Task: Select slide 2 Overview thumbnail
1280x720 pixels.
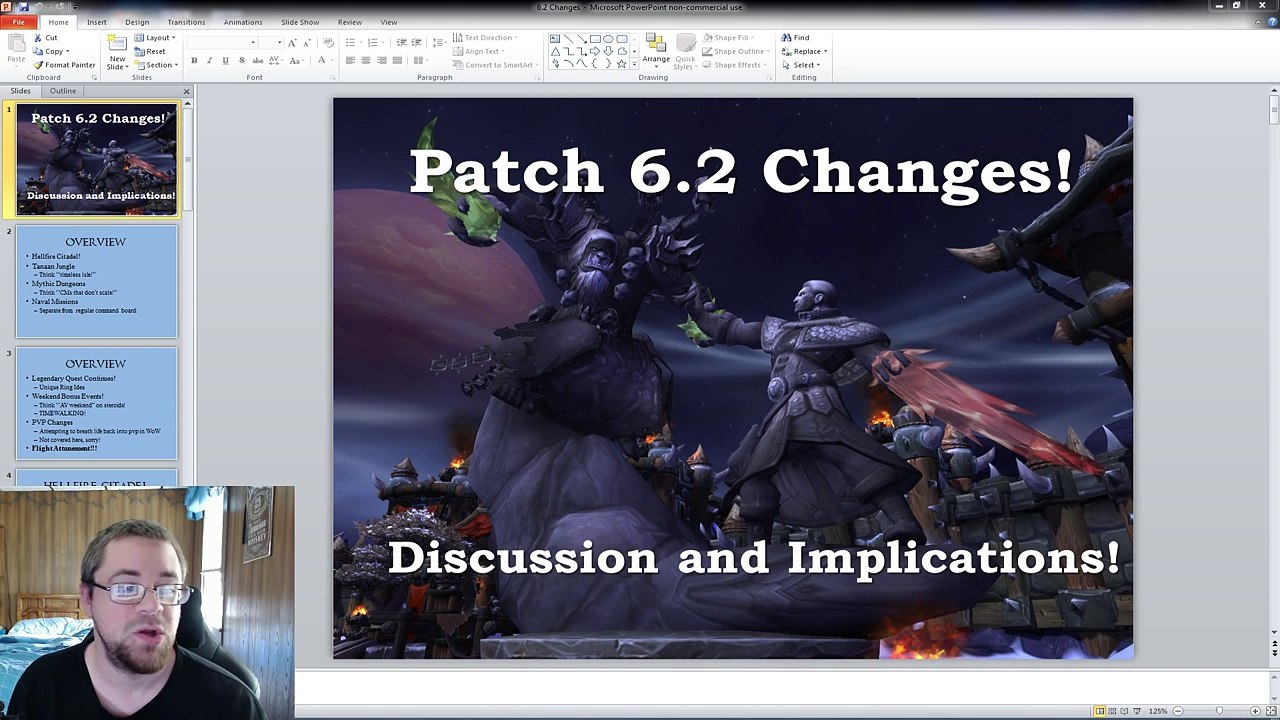Action: [97, 282]
